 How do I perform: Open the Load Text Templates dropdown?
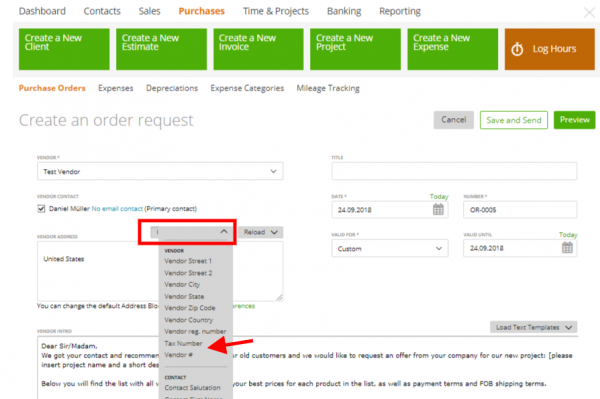(x=533, y=327)
